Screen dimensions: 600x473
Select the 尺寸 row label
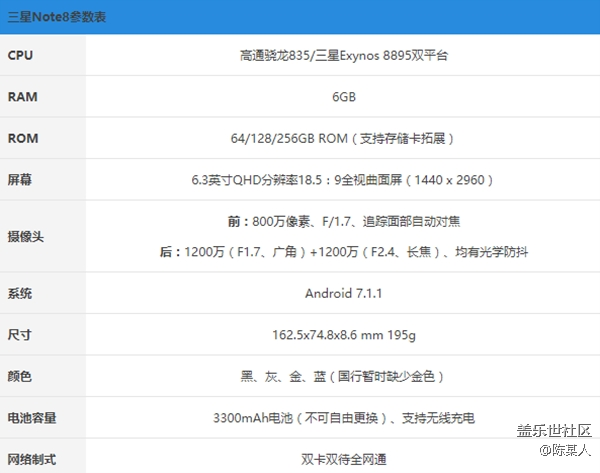20,335
